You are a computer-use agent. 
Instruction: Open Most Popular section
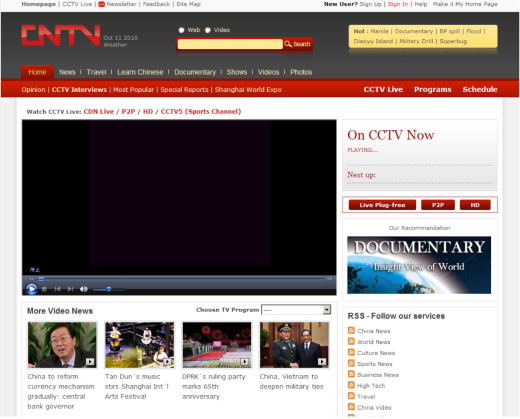click(133, 90)
